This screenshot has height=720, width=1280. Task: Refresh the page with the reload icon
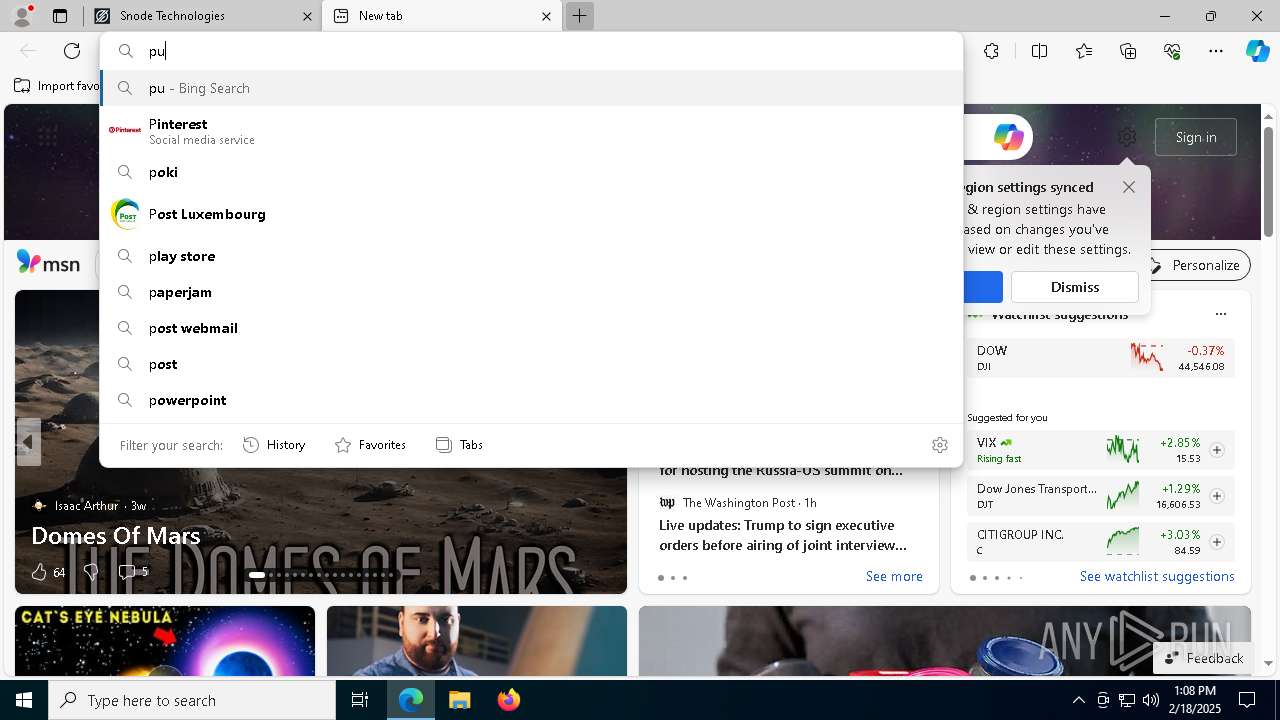click(x=72, y=51)
